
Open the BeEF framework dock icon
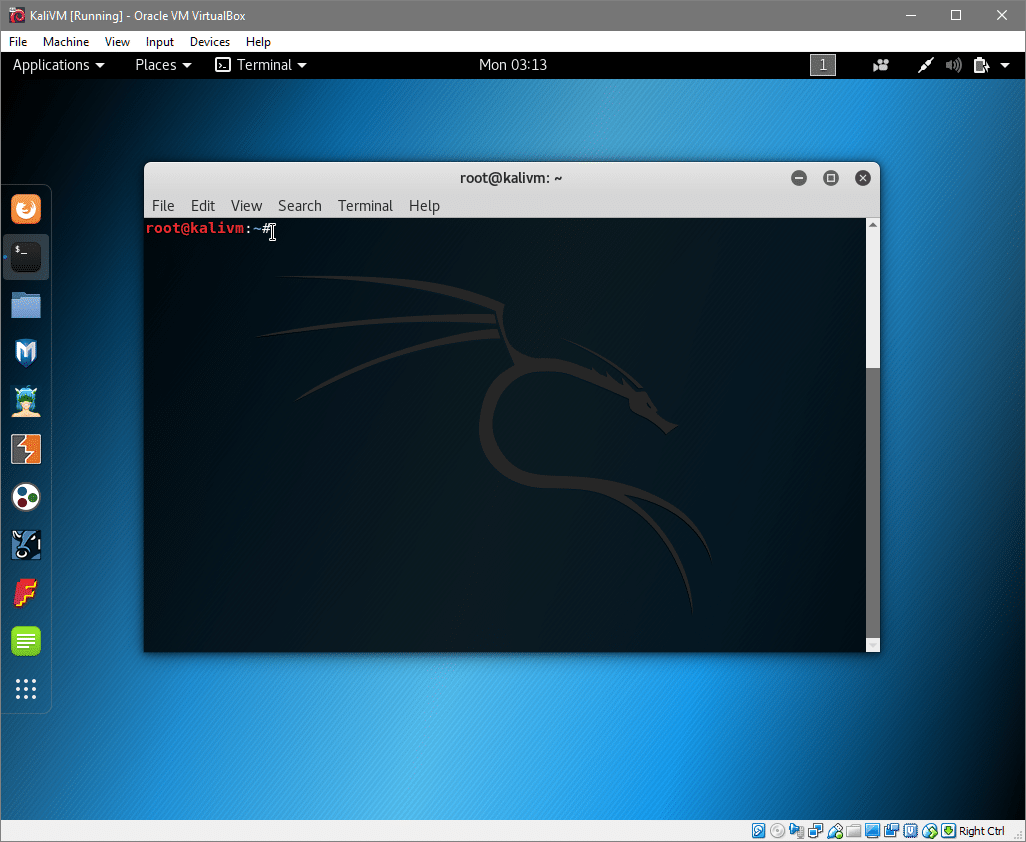[x=26, y=545]
